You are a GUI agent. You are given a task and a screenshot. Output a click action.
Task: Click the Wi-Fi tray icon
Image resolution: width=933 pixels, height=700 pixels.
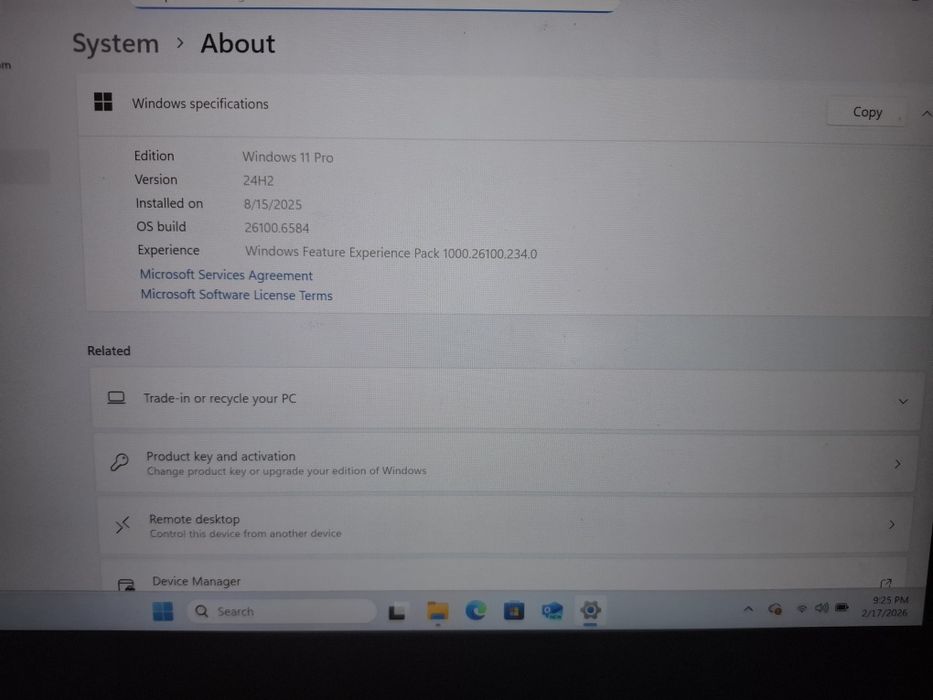[802, 608]
